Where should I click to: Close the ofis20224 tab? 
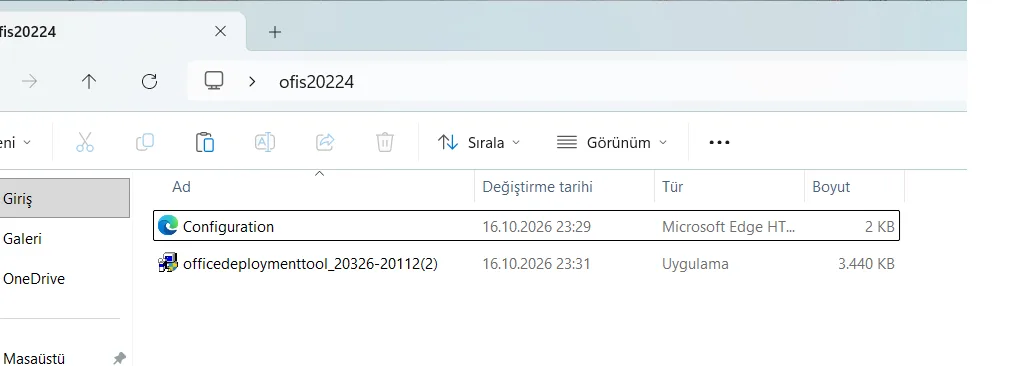click(x=220, y=31)
